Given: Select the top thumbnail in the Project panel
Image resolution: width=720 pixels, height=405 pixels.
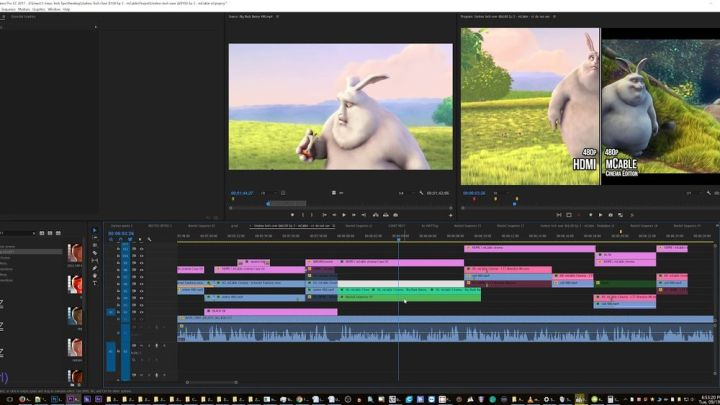Looking at the screenshot, I should click(x=75, y=253).
